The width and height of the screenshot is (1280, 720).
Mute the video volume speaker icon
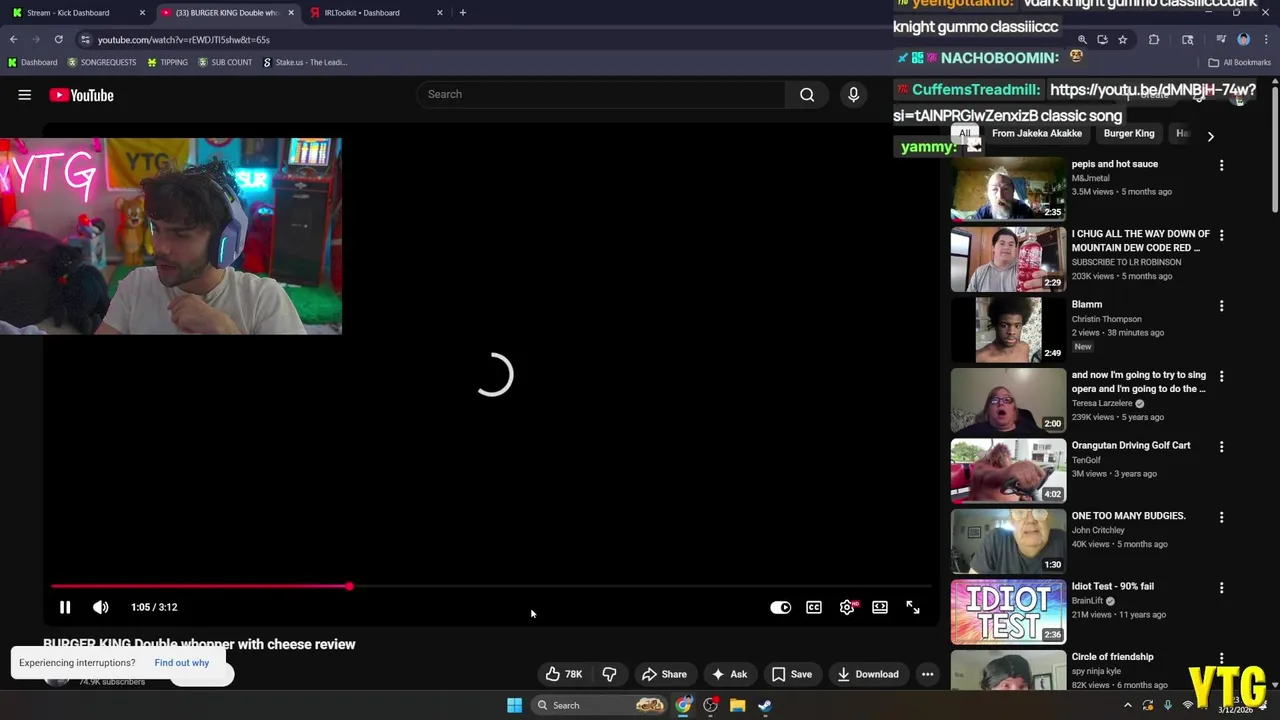101,607
